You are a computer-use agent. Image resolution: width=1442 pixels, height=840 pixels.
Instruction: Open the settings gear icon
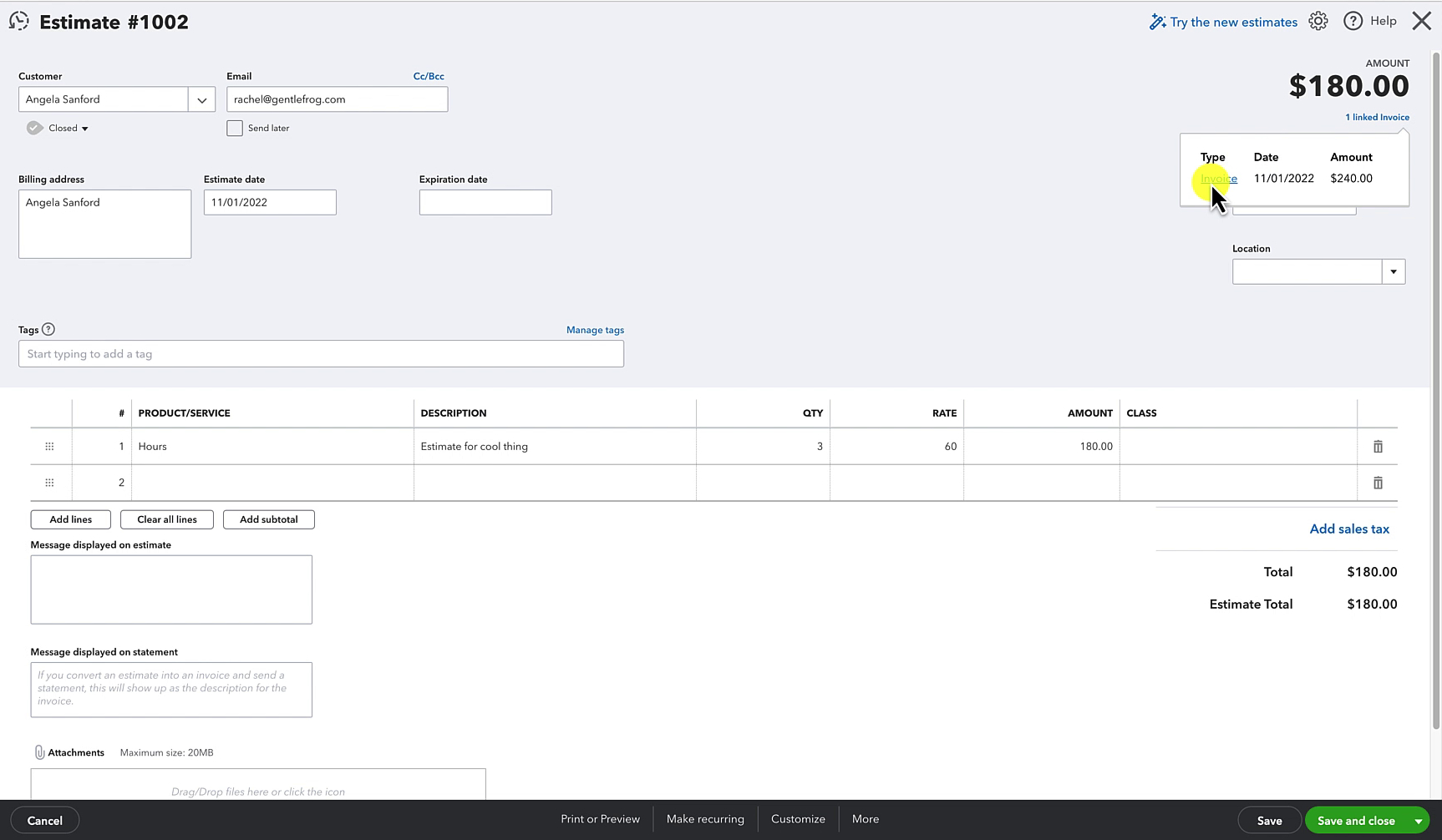click(1318, 21)
